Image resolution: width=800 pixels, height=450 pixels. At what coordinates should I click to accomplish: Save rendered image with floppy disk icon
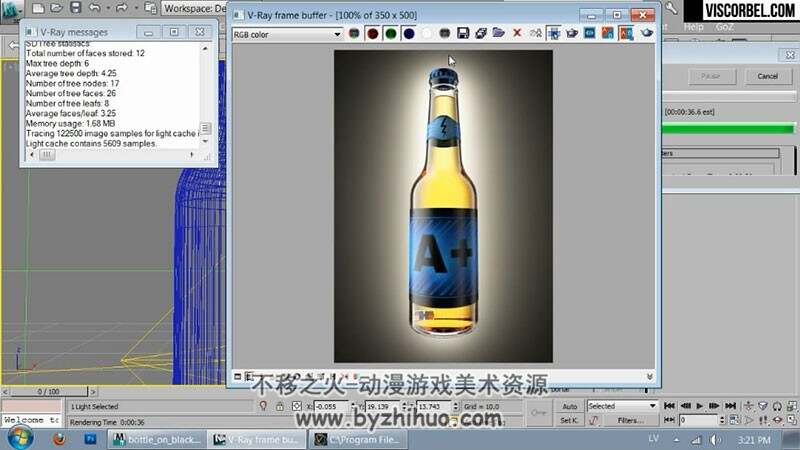click(x=463, y=34)
